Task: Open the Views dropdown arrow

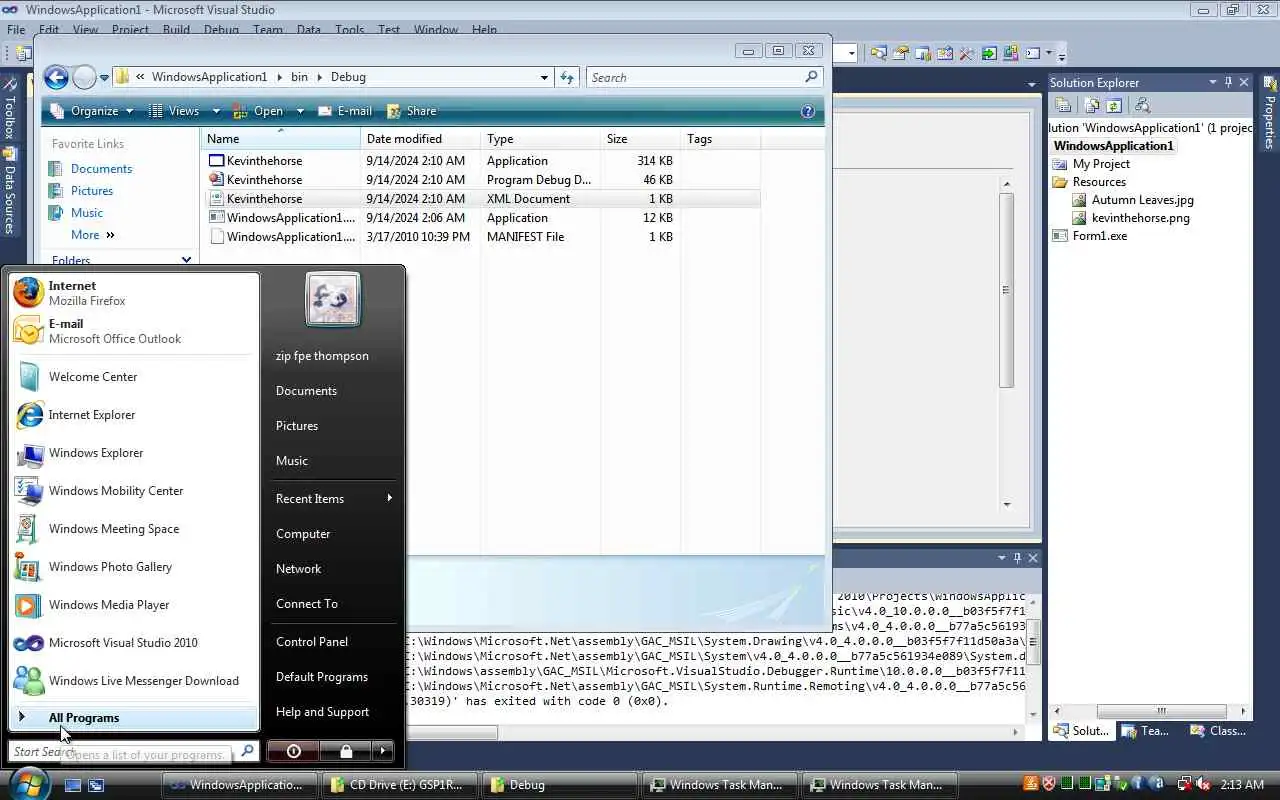Action: [215, 111]
